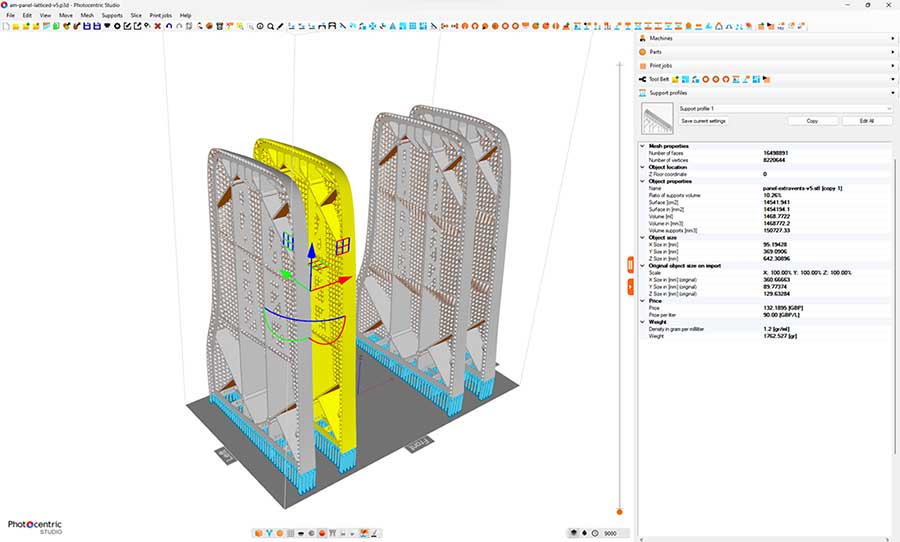This screenshot has height=542, width=900.
Task: Expand the Machines panel
Action: coord(767,38)
